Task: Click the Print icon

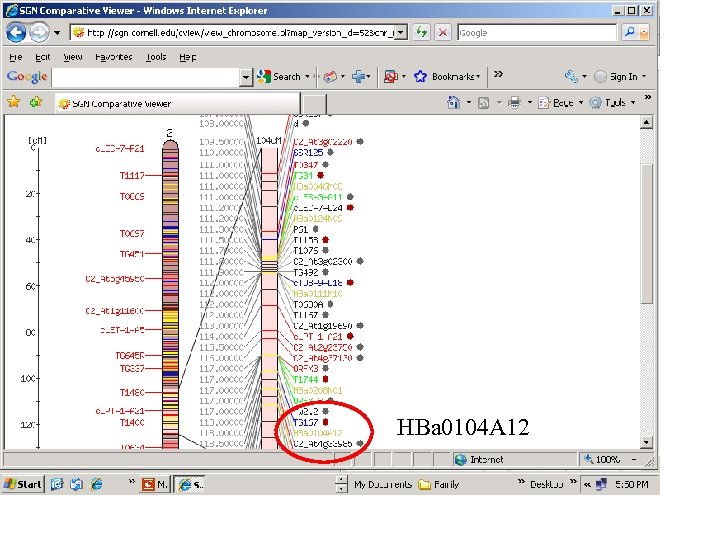Action: [514, 102]
